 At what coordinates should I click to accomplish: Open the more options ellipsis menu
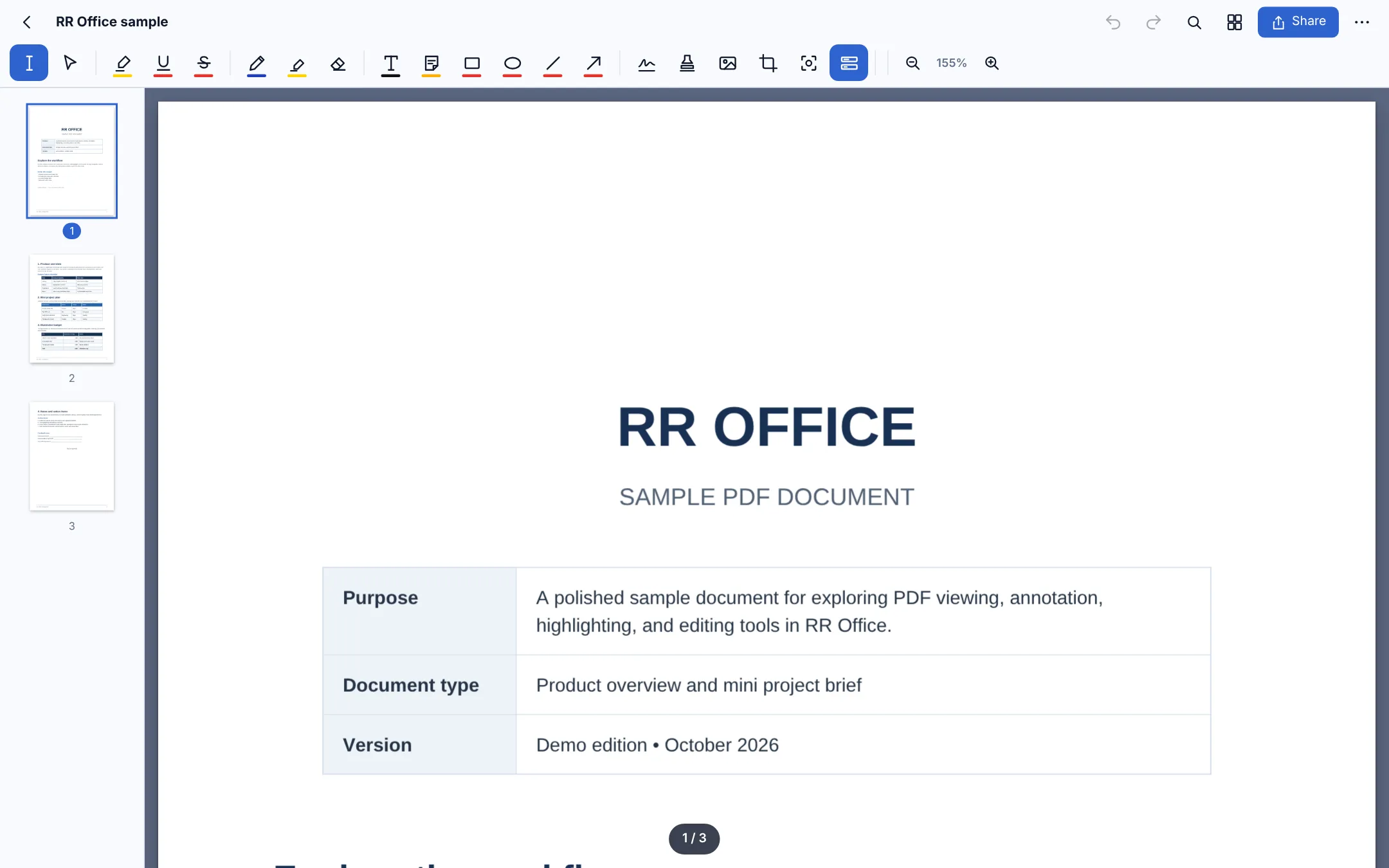click(1362, 23)
